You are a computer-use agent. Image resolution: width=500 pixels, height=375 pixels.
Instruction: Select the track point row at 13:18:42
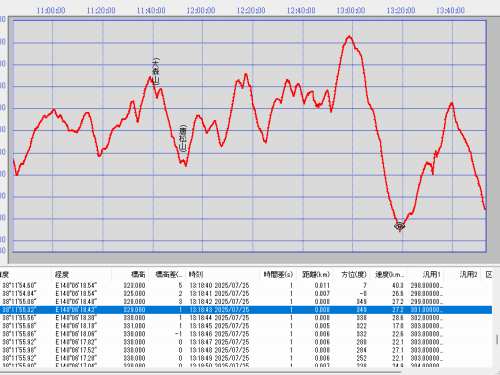coord(246,302)
